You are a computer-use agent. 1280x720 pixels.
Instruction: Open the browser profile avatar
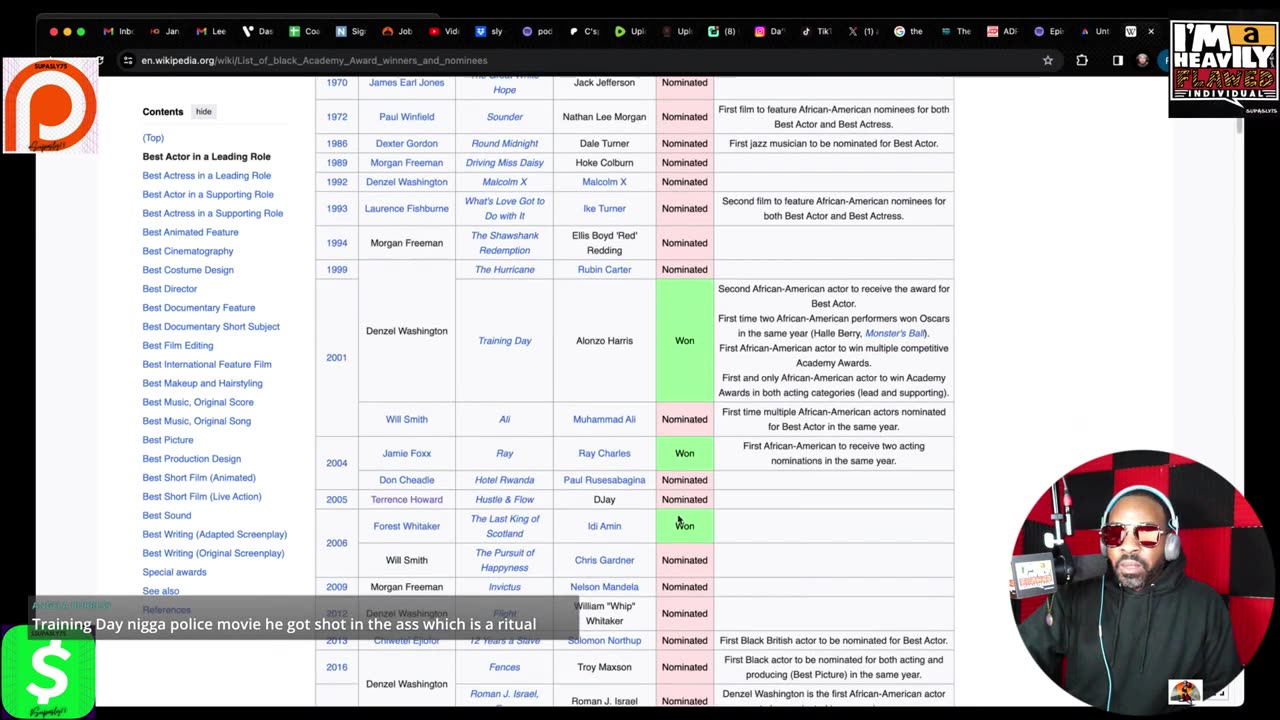(1143, 60)
